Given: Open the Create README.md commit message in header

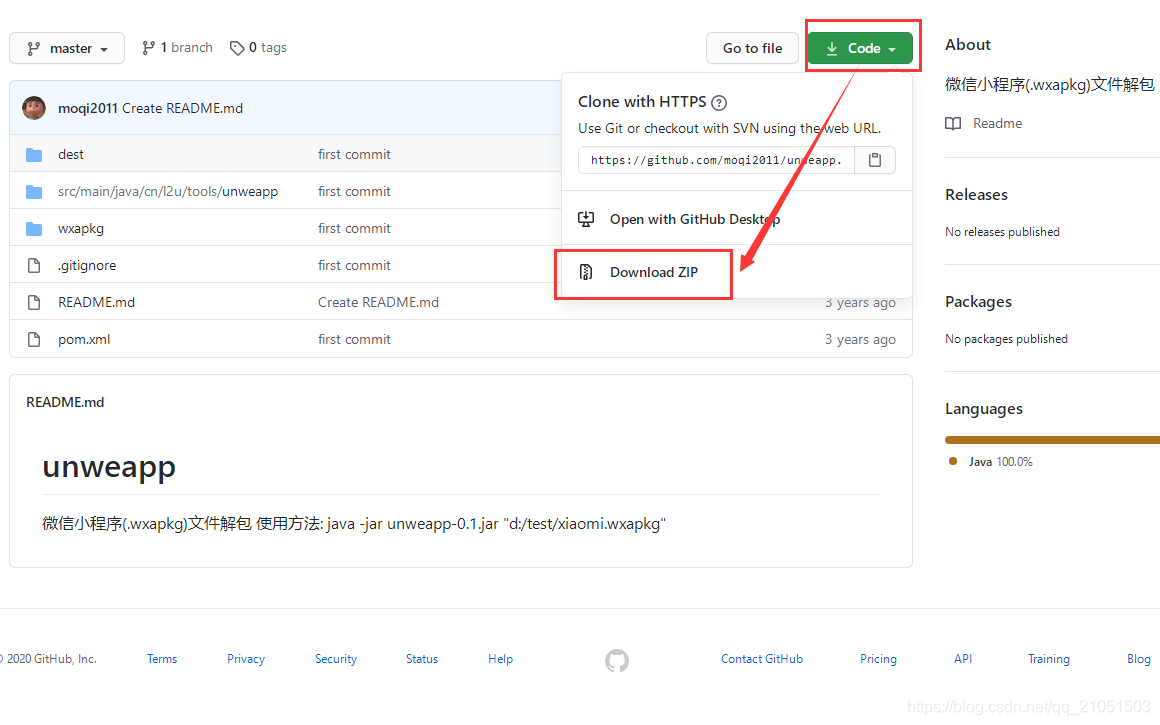Looking at the screenshot, I should [182, 108].
